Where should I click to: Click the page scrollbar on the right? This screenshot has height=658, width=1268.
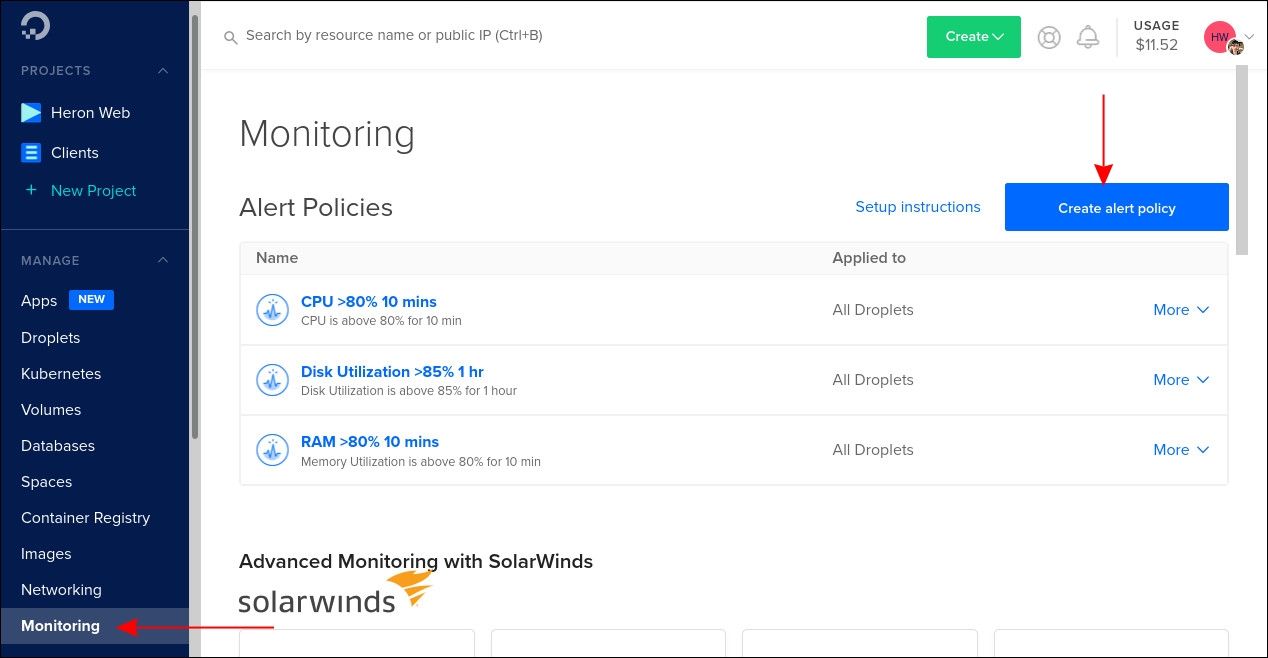tap(1243, 150)
